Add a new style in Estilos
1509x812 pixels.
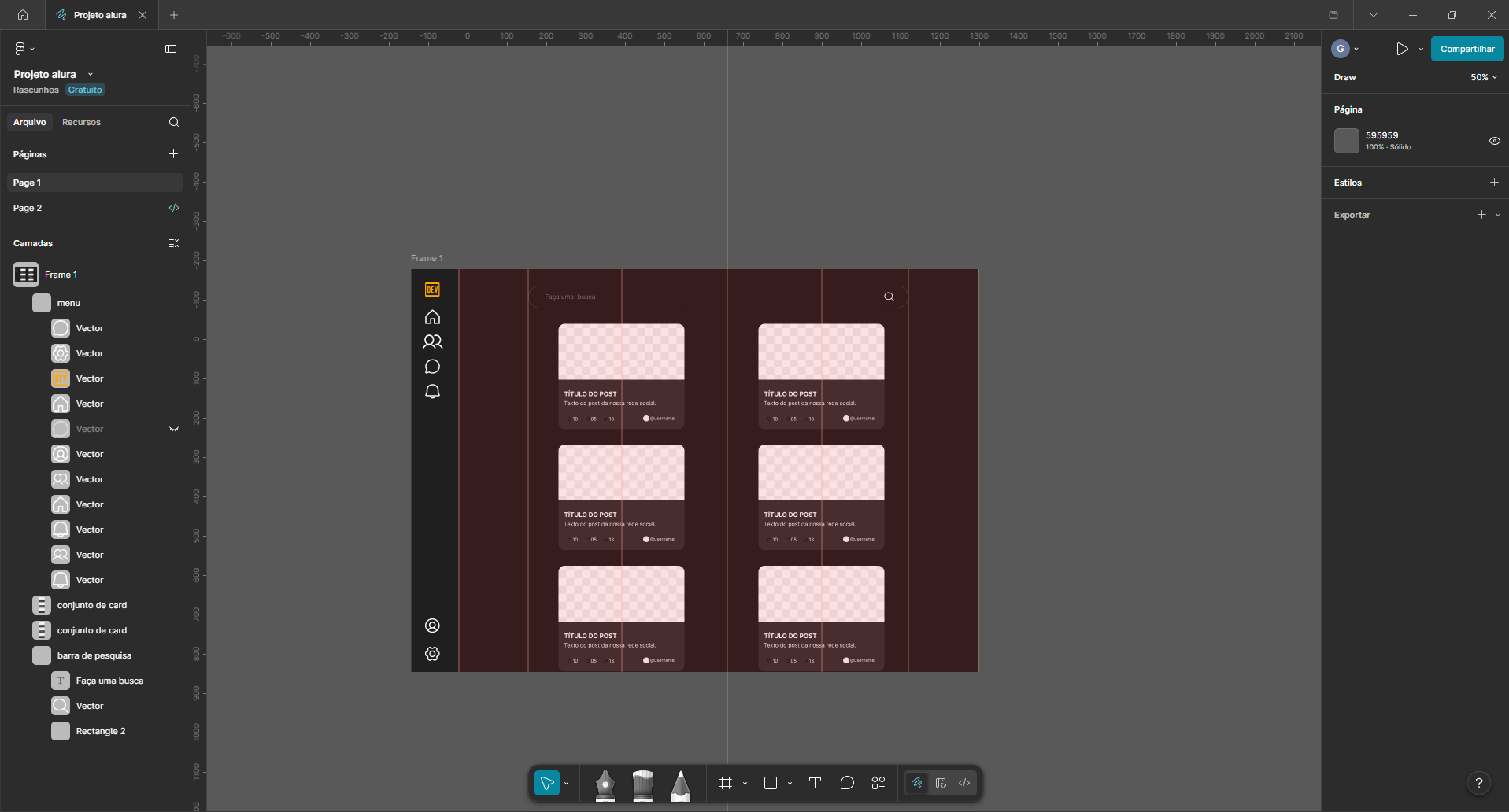click(x=1494, y=183)
